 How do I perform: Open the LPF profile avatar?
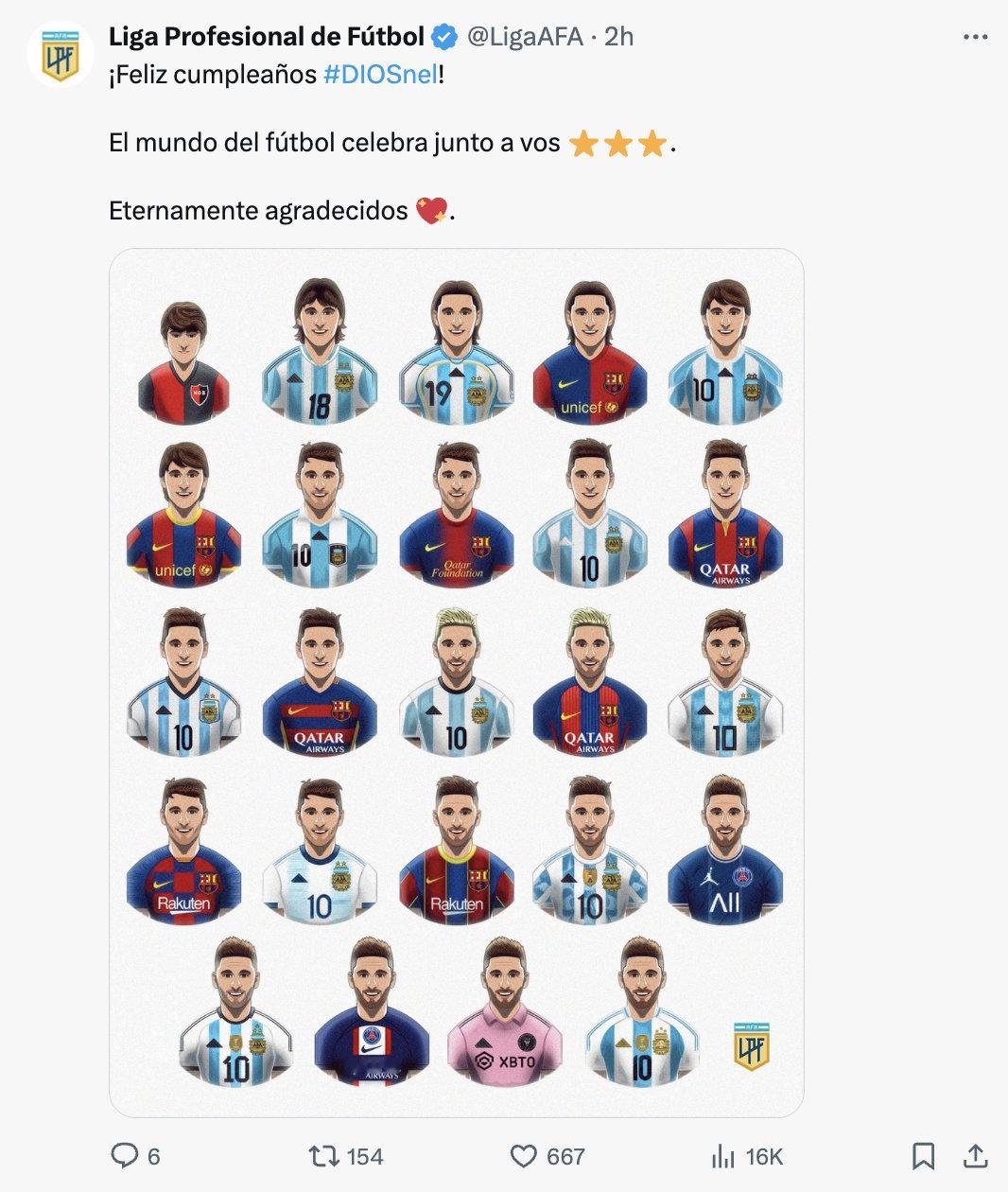tap(61, 54)
